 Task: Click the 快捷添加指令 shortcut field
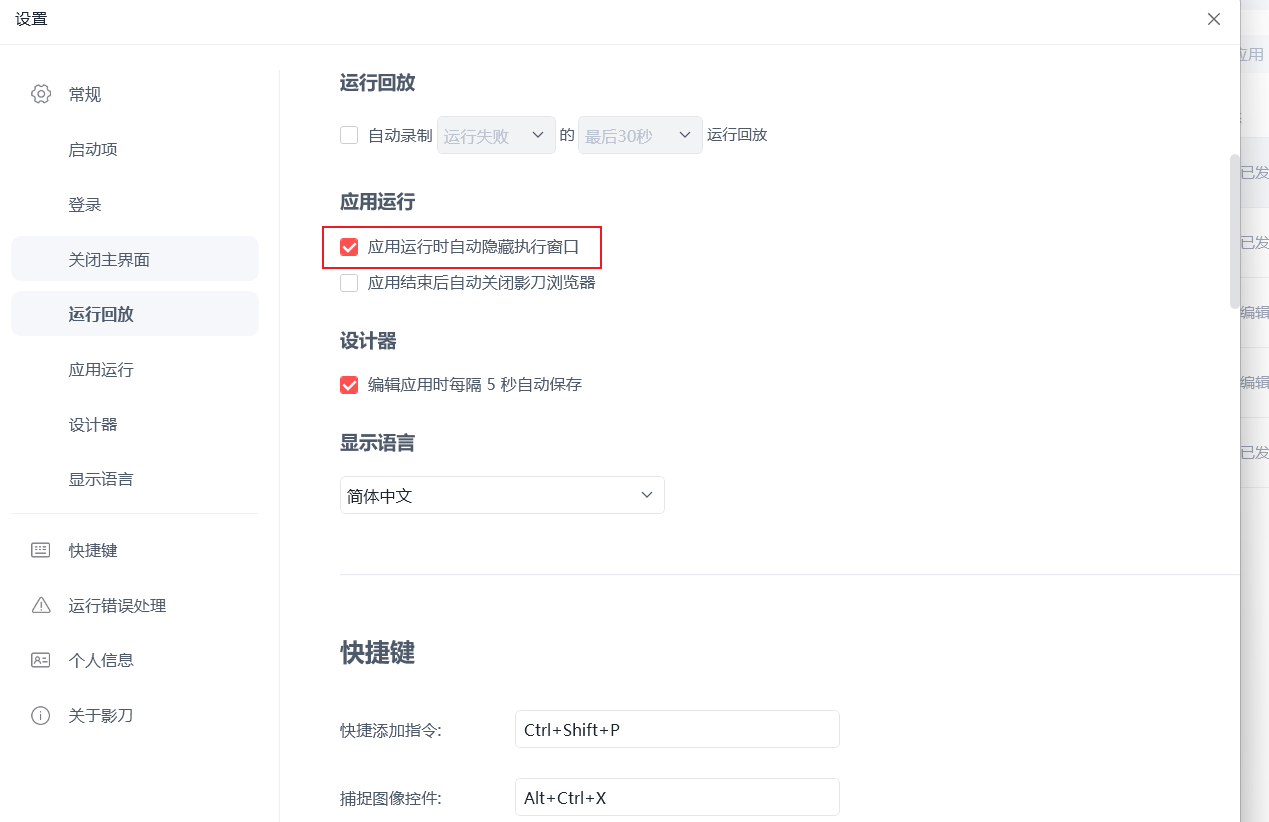click(677, 729)
